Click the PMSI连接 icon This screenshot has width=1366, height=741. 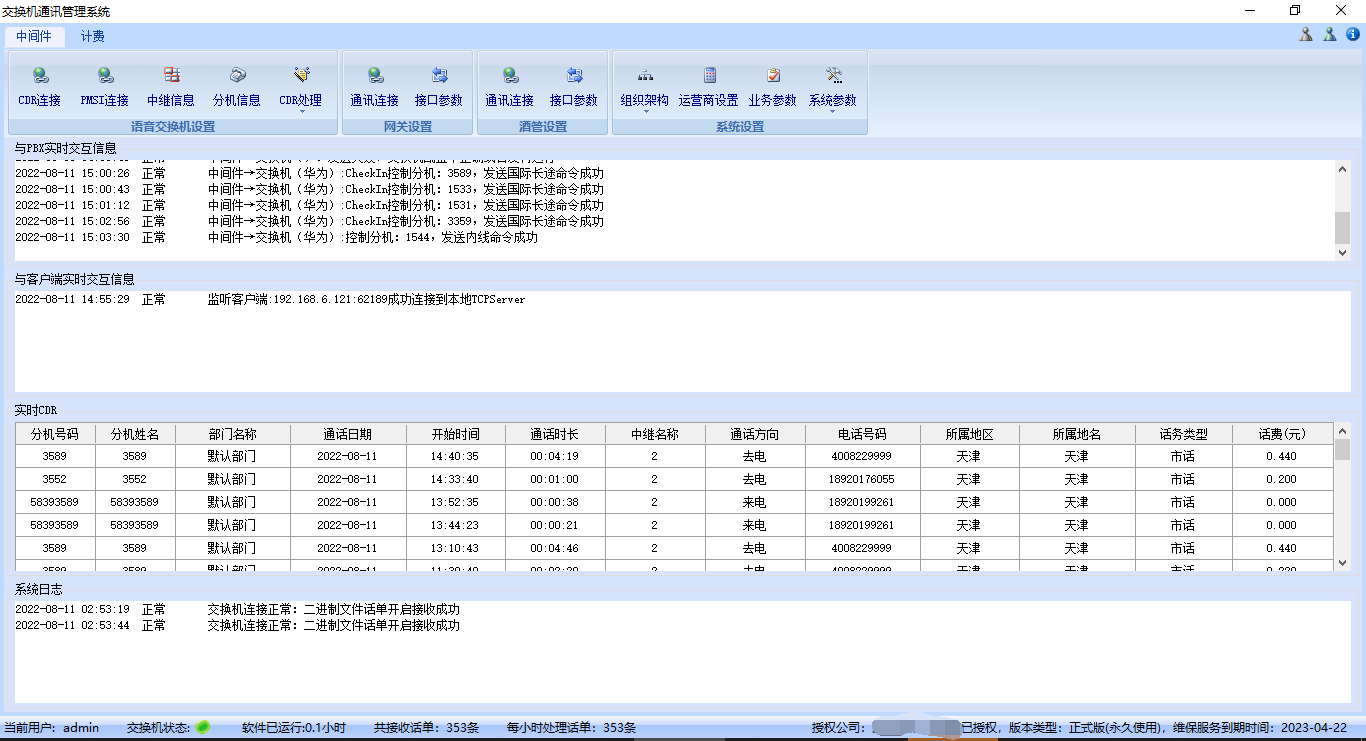tap(104, 86)
